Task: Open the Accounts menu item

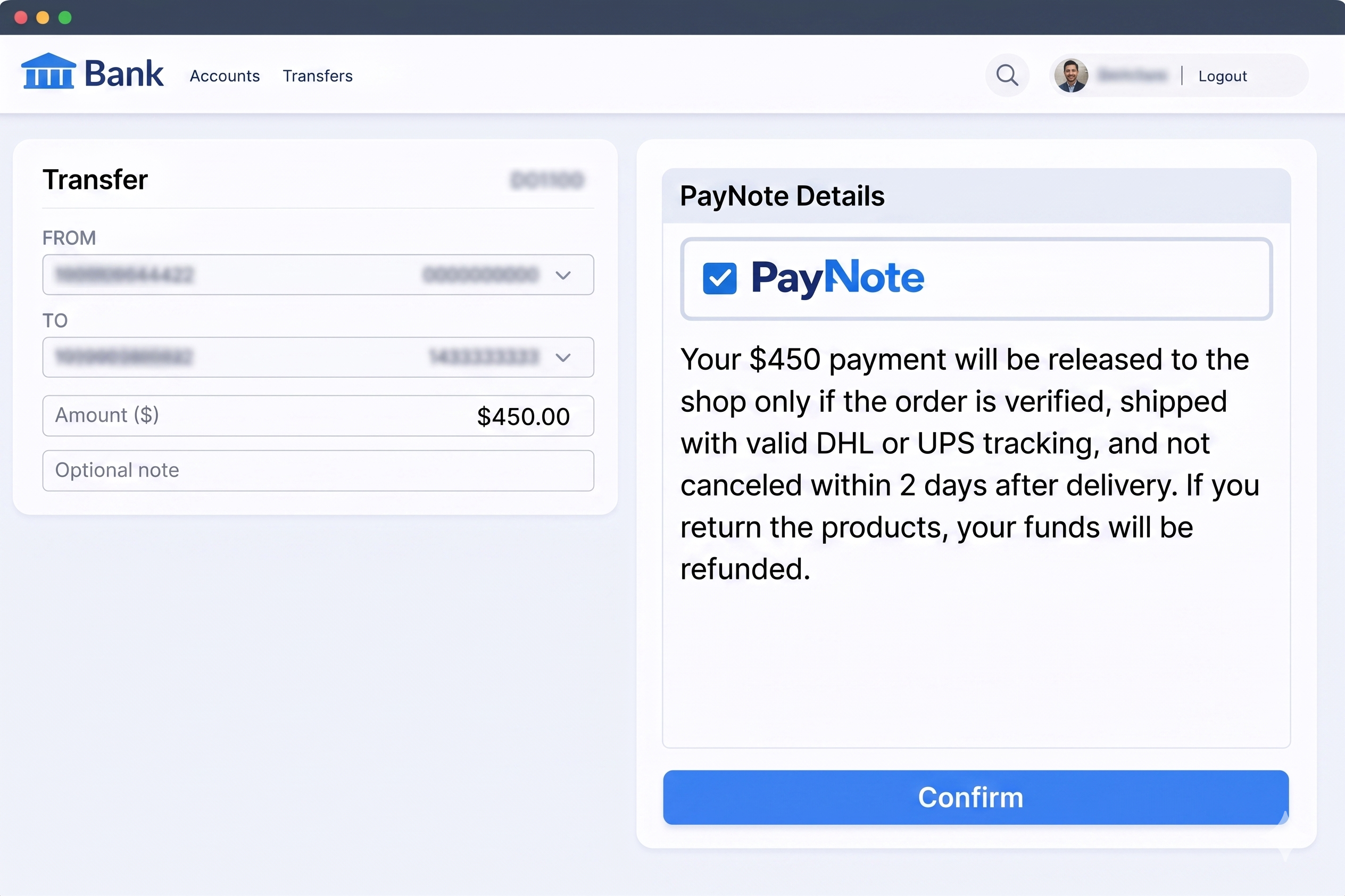Action: [x=225, y=76]
